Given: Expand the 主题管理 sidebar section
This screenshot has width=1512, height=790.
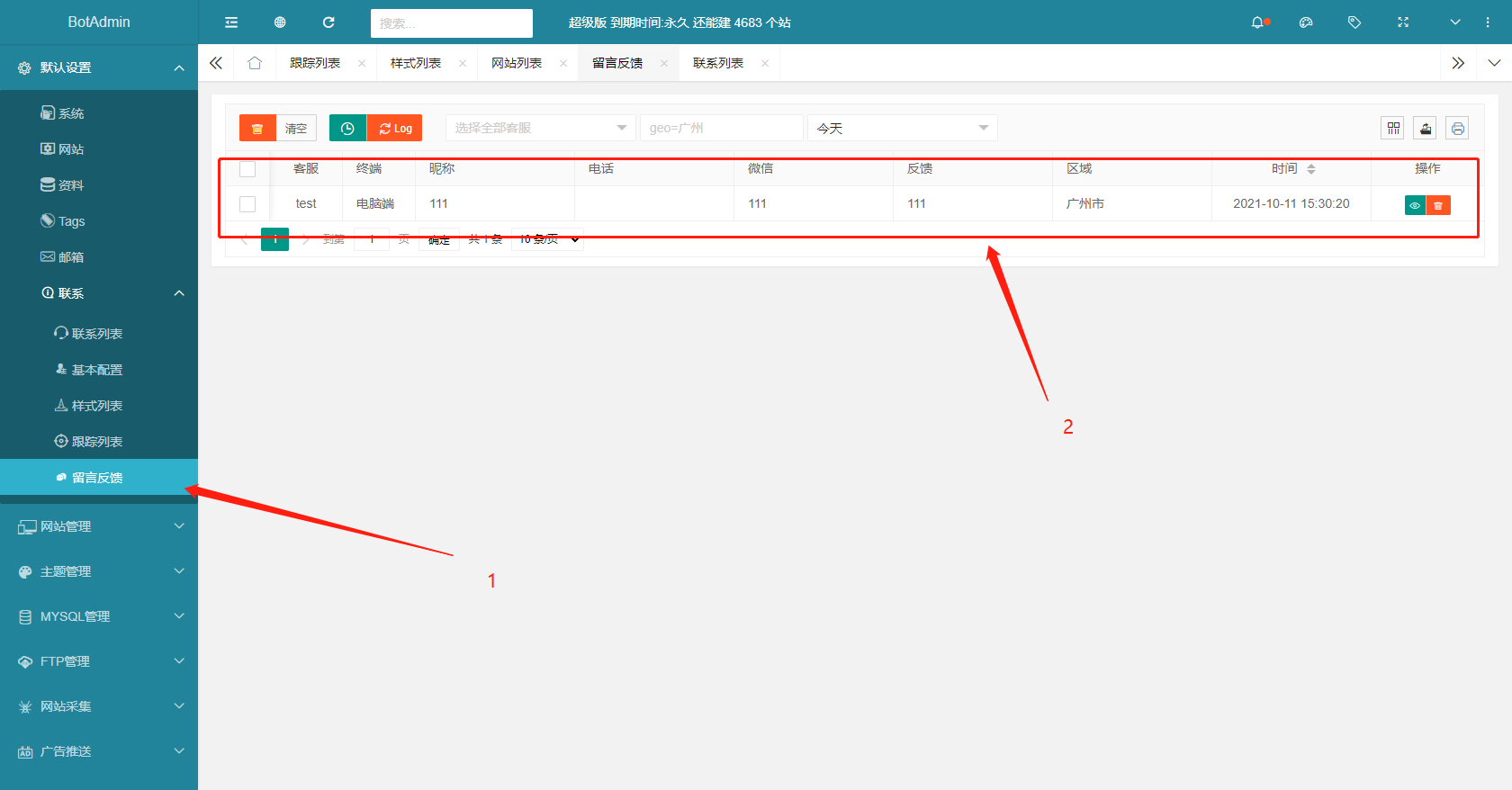Looking at the screenshot, I should point(99,571).
